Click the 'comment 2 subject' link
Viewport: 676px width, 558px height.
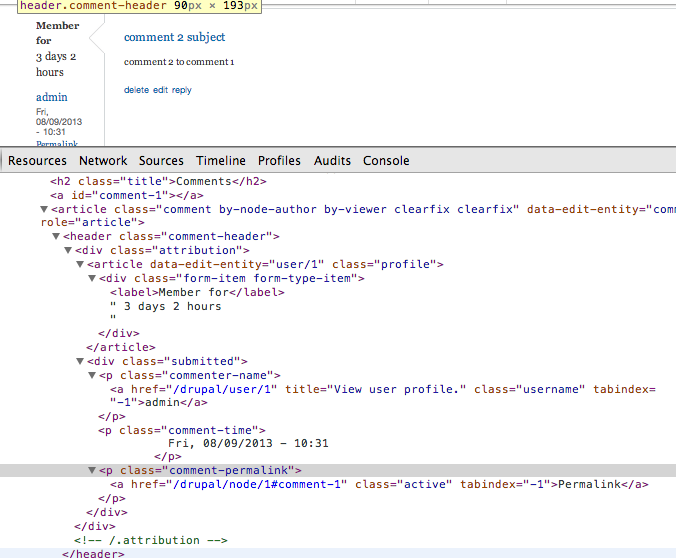[174, 37]
